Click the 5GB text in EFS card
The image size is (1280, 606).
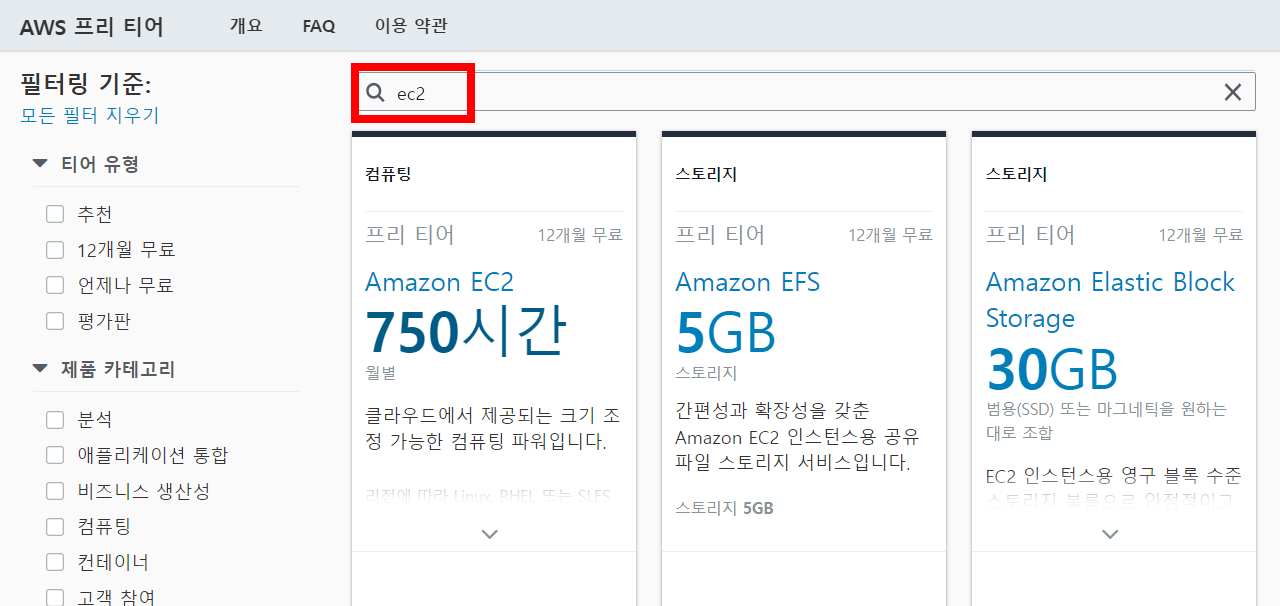click(x=725, y=333)
